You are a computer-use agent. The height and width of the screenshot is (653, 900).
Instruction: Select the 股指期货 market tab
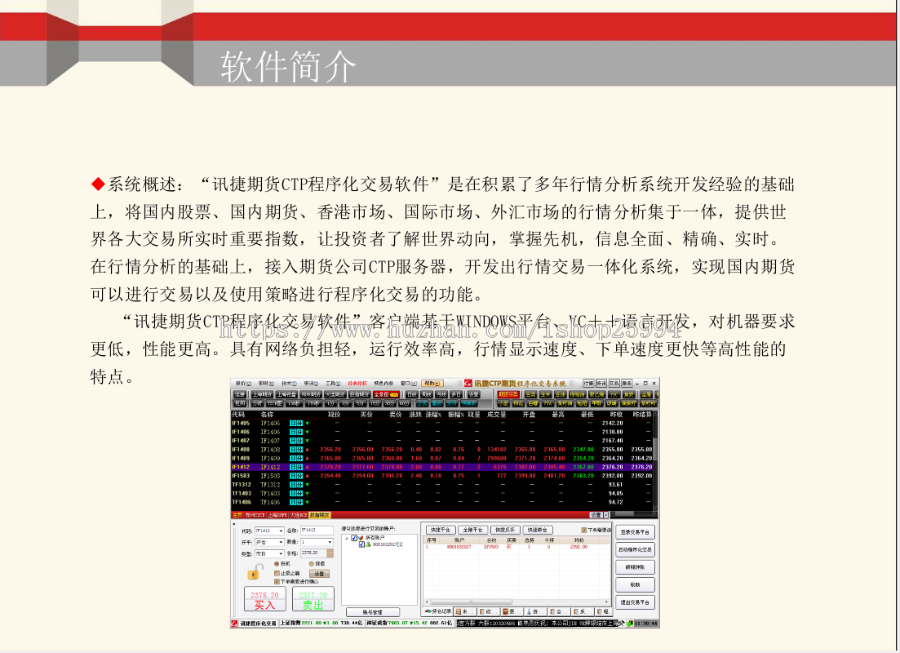click(x=319, y=515)
